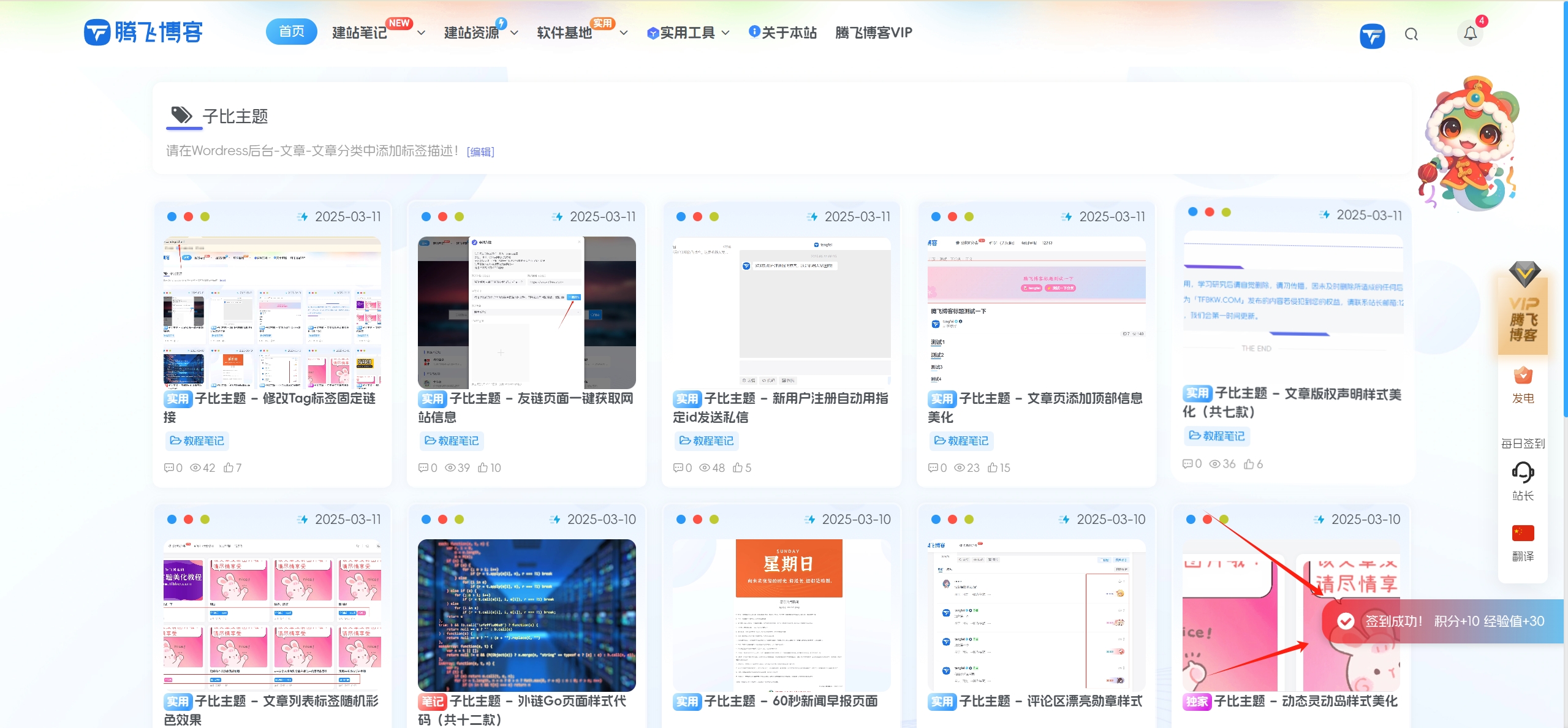Click views eye icon on 友链页面一键获取网站信息 card
This screenshot has height=728, width=1568.
point(450,468)
